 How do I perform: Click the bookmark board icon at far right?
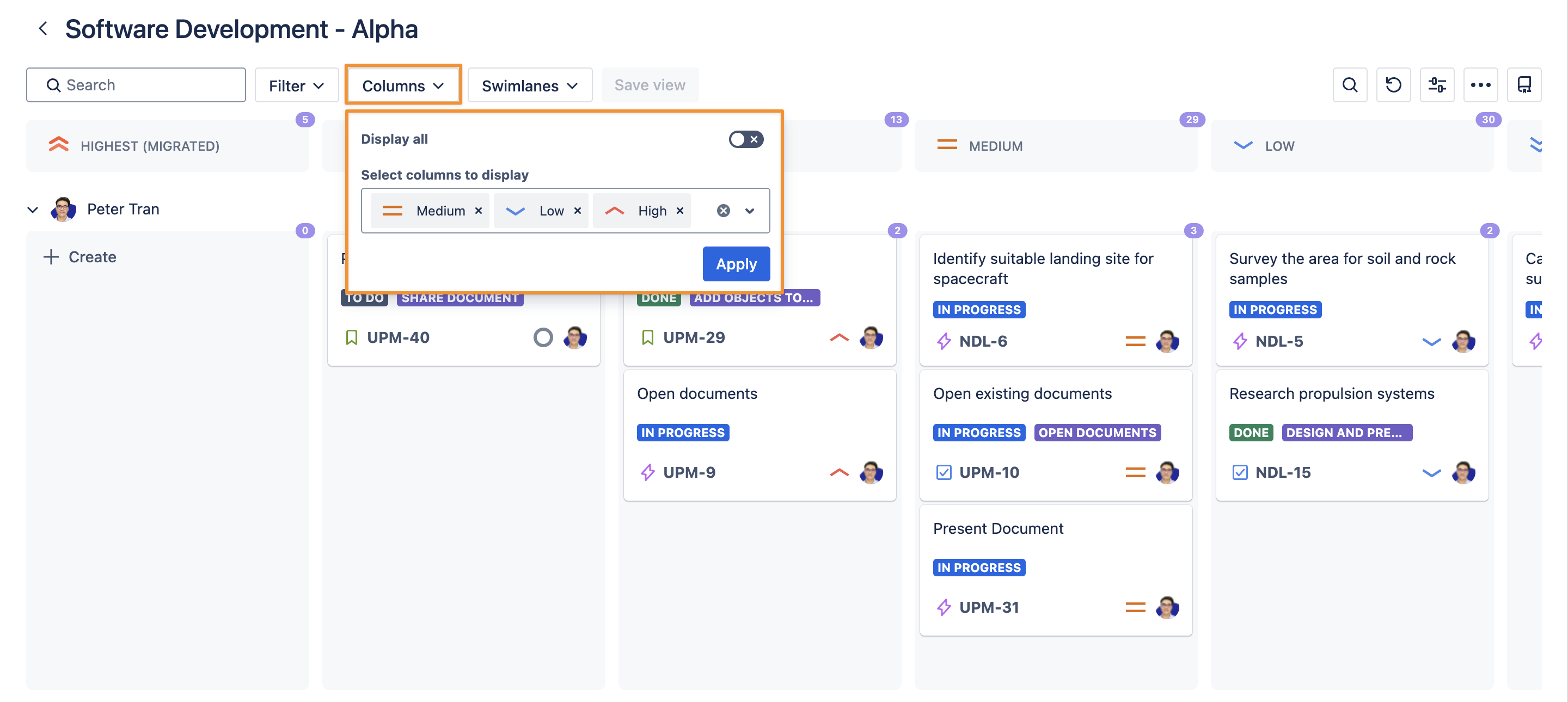[1523, 85]
